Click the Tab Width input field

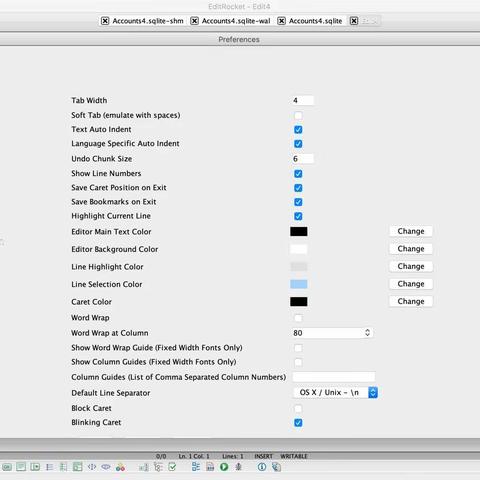click(303, 100)
